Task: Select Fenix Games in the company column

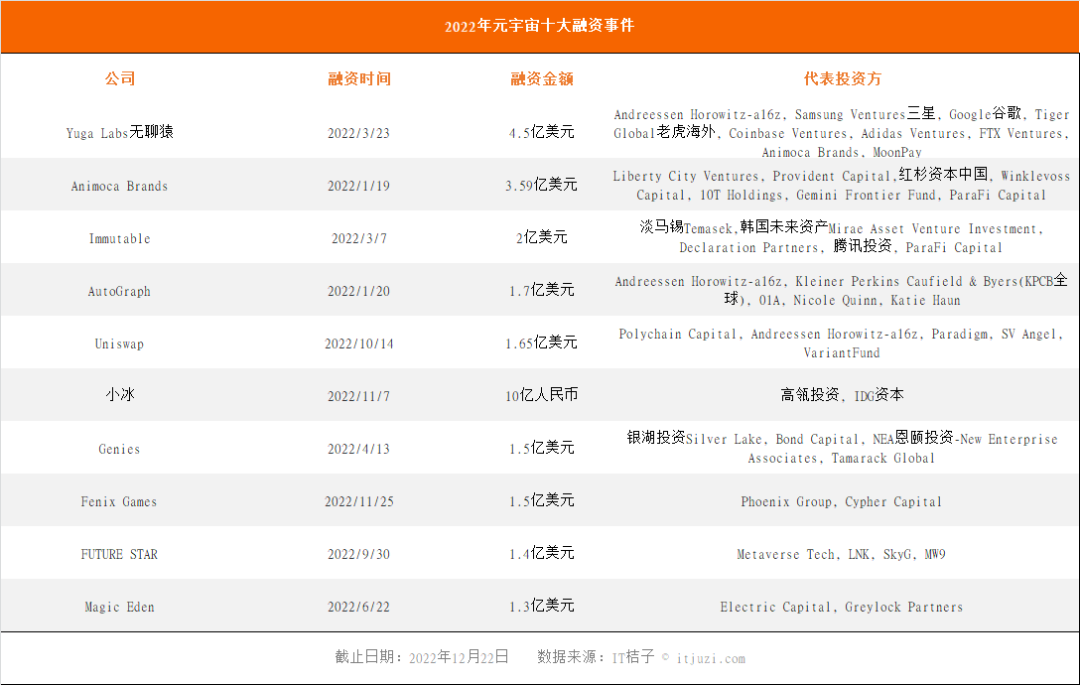Action: pos(119,502)
